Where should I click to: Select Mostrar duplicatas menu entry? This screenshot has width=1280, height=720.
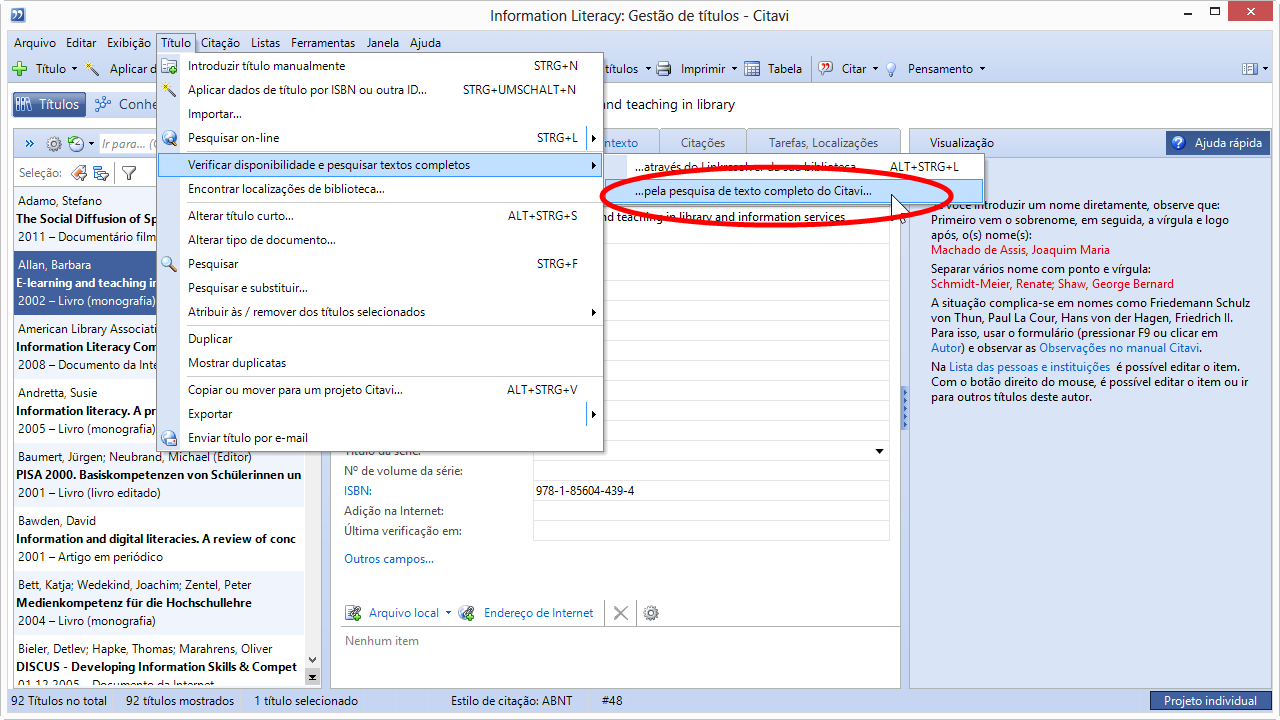point(380,363)
